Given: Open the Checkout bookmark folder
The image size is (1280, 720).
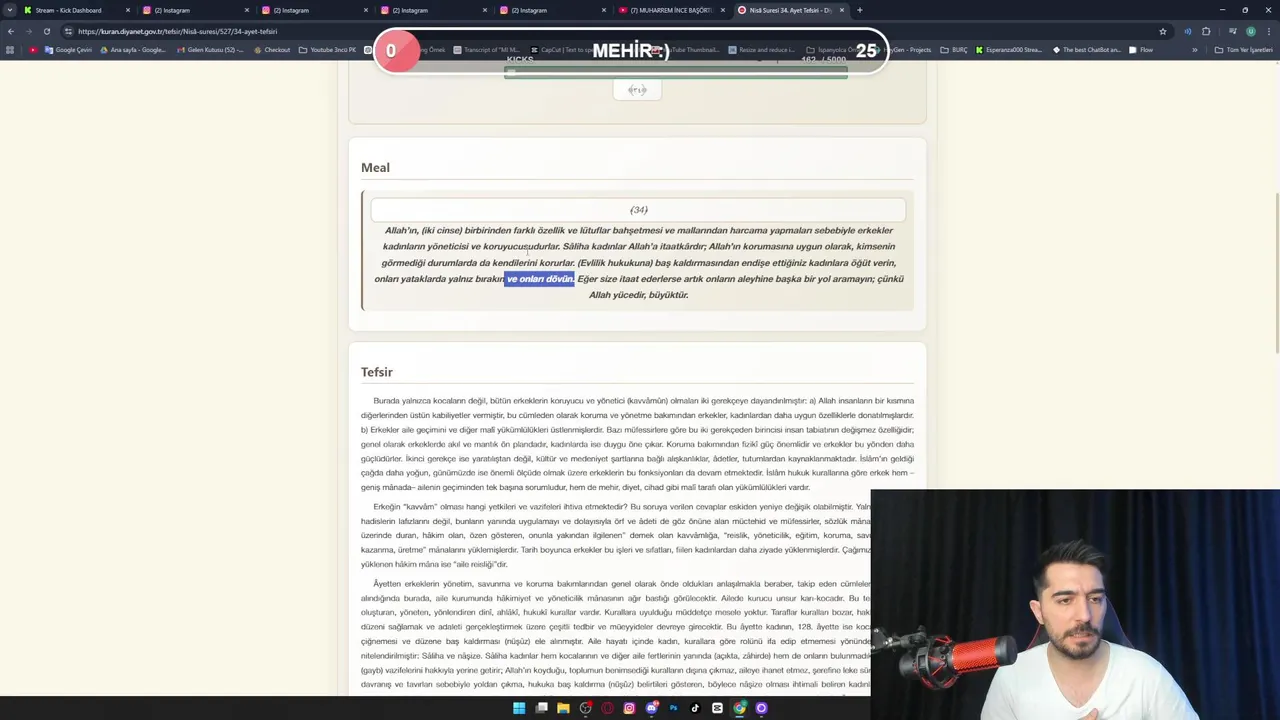Looking at the screenshot, I should tap(271, 49).
